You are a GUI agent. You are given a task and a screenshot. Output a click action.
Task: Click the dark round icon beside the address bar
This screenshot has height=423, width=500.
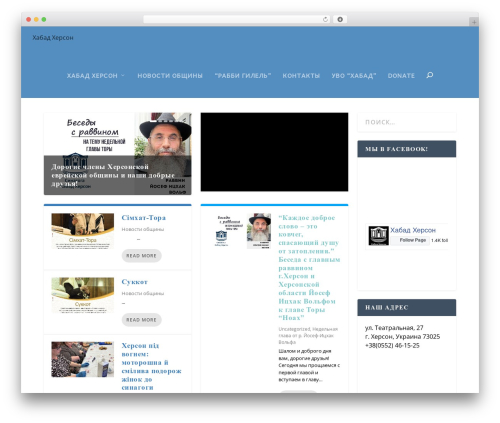tap(340, 19)
